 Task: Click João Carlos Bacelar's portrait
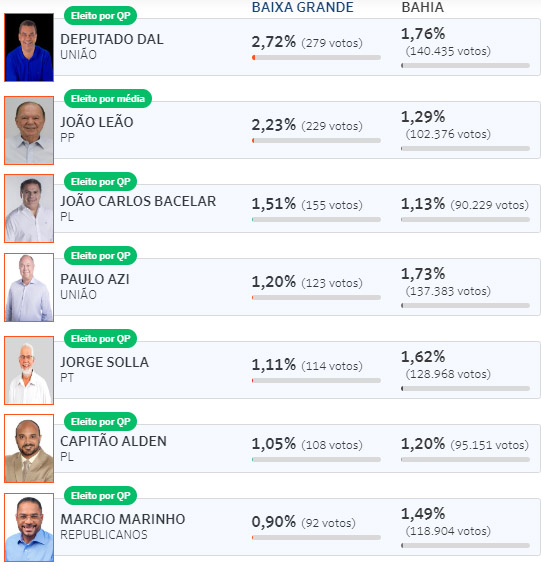(29, 208)
